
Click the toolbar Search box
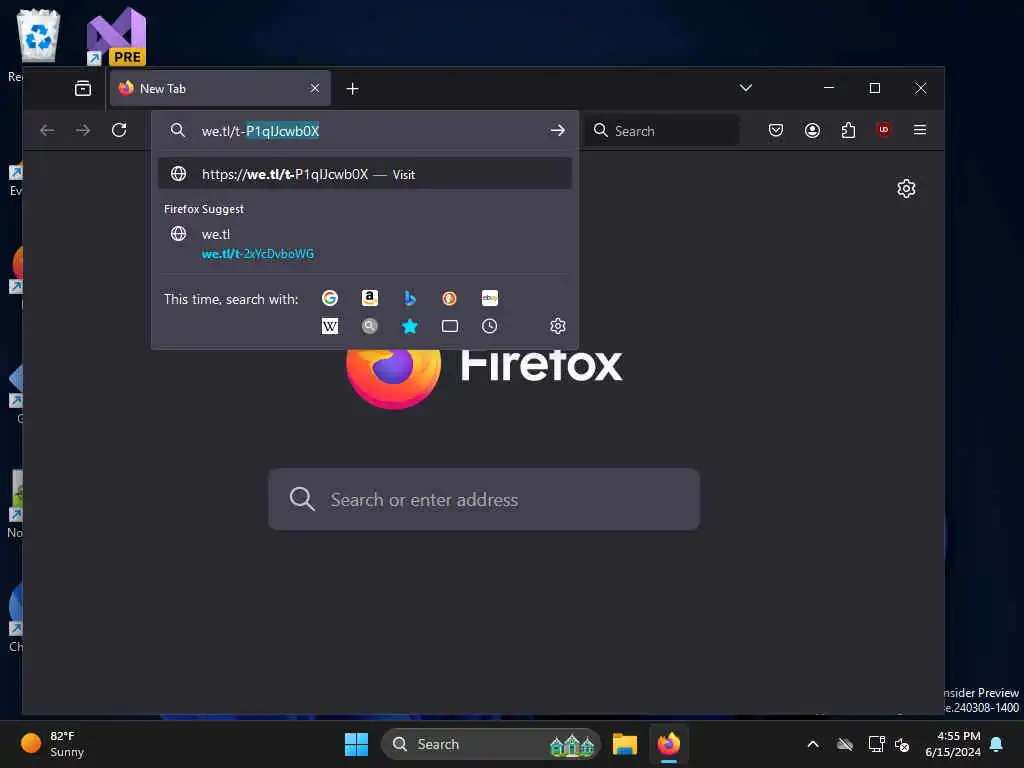pos(662,131)
